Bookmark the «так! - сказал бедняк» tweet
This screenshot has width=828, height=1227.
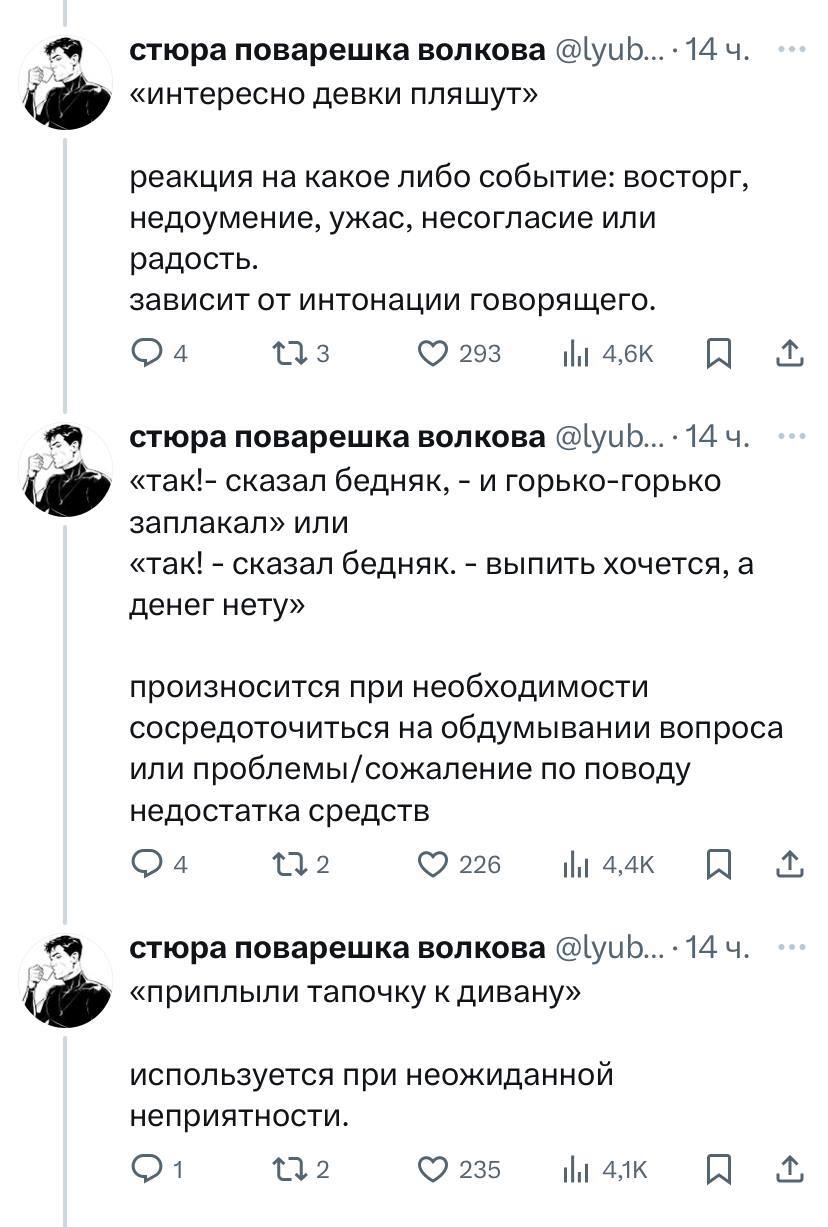click(x=718, y=864)
